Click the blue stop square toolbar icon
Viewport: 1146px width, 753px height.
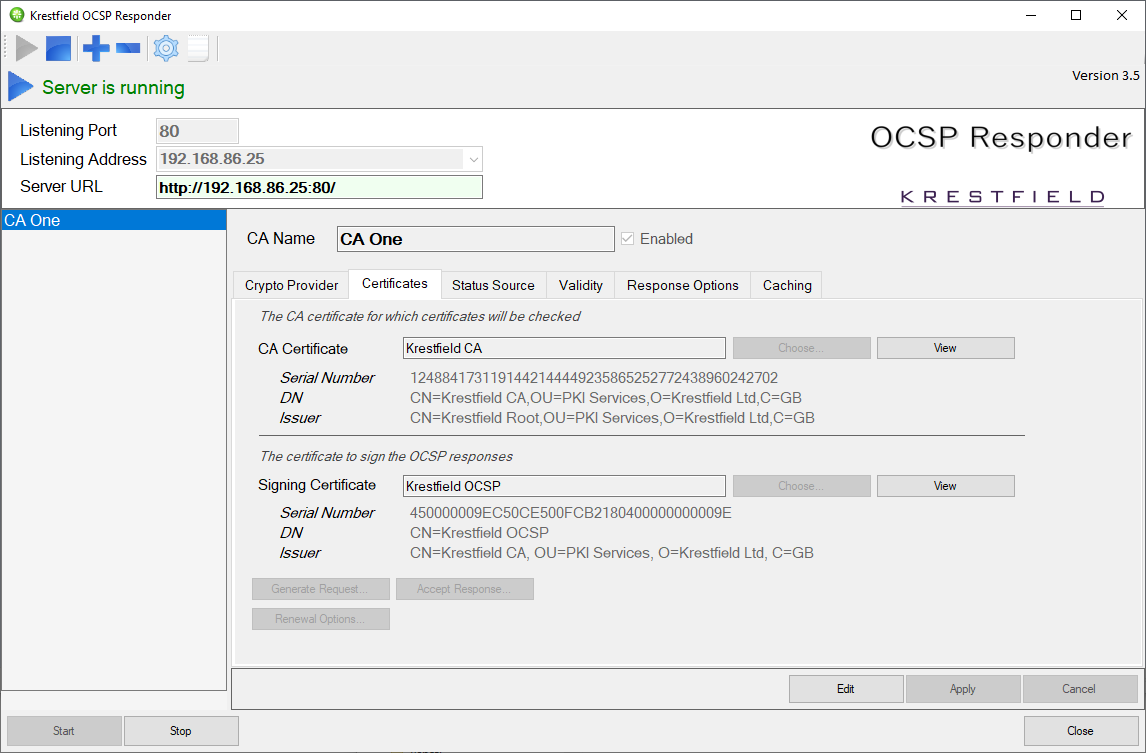point(58,48)
